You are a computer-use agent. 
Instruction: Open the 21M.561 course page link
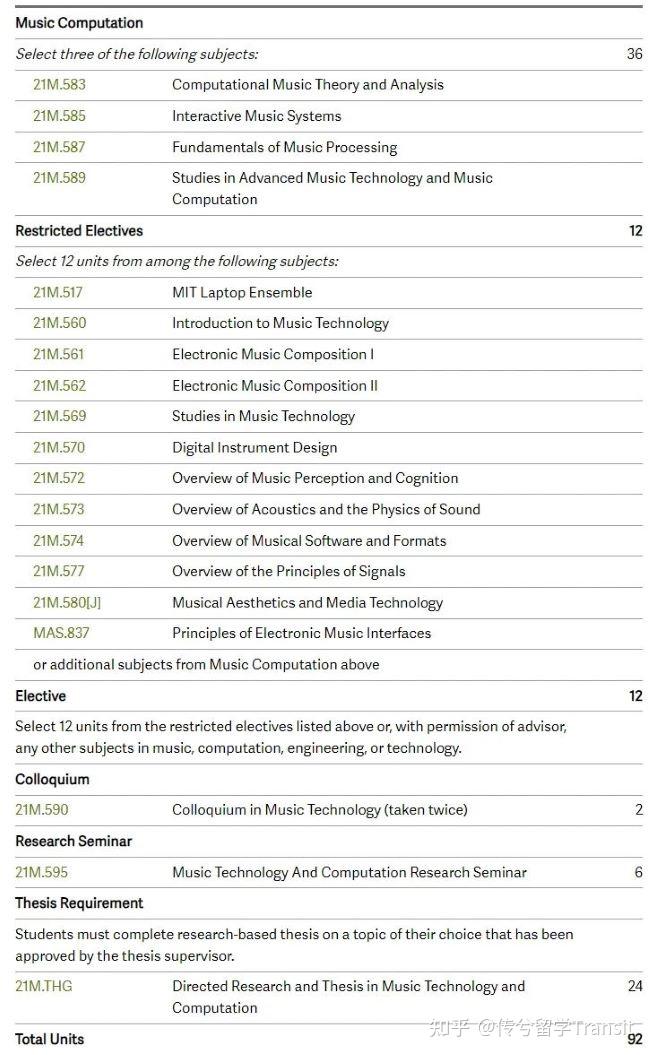point(58,354)
